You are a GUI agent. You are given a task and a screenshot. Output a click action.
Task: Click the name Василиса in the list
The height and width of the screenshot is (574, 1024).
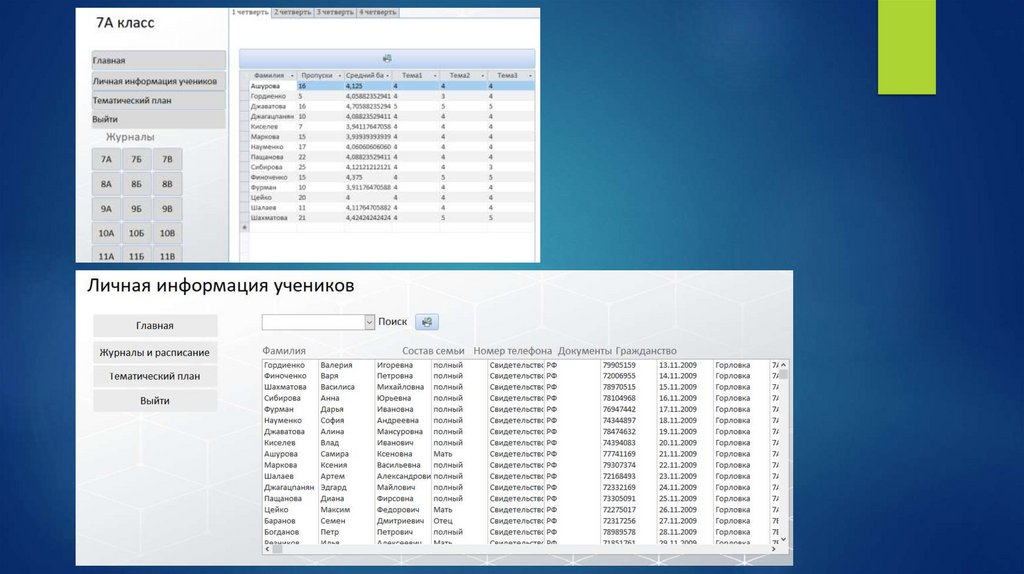338,387
